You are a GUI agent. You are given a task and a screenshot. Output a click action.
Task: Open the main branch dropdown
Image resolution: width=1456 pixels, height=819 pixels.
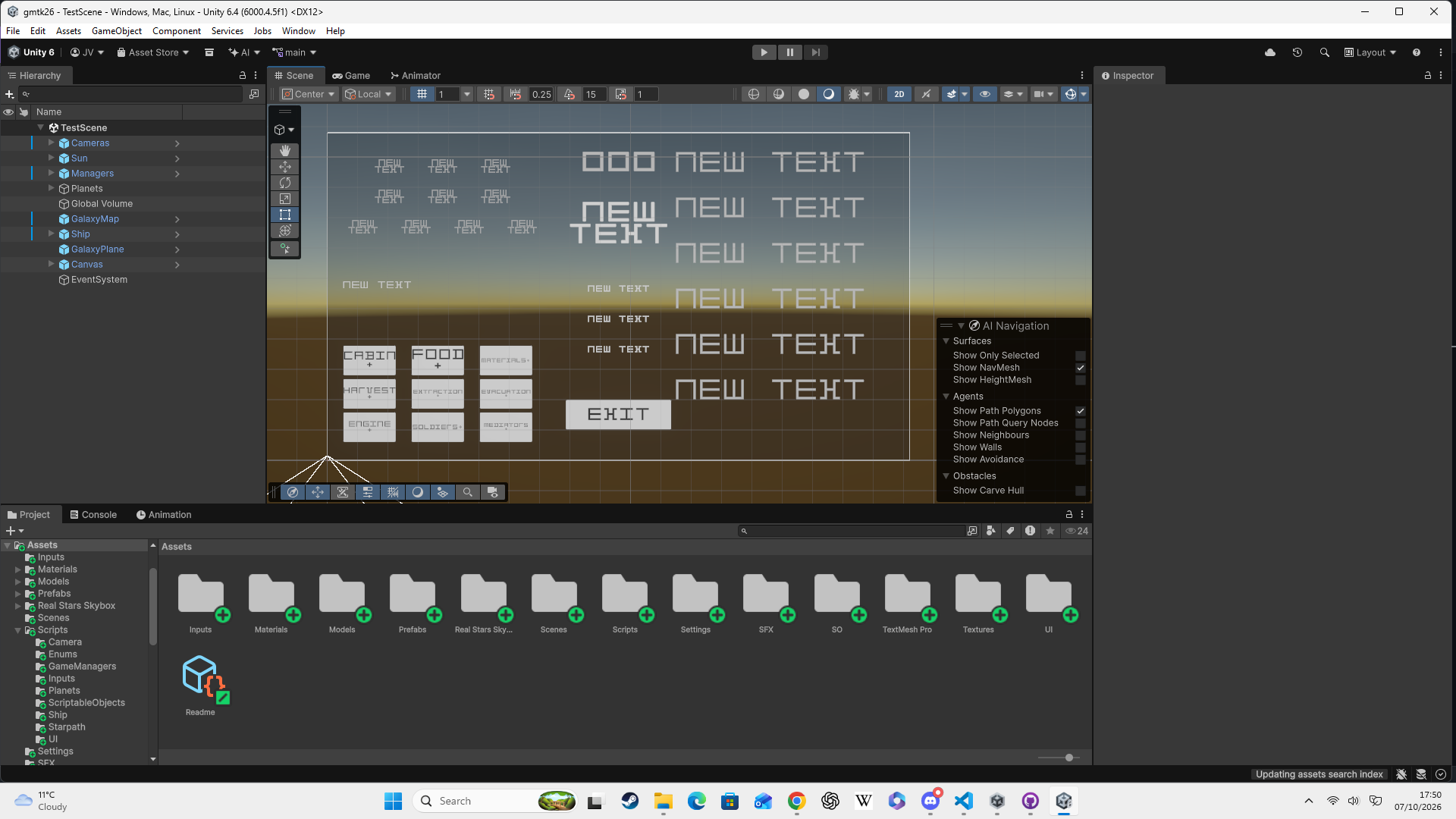click(294, 52)
